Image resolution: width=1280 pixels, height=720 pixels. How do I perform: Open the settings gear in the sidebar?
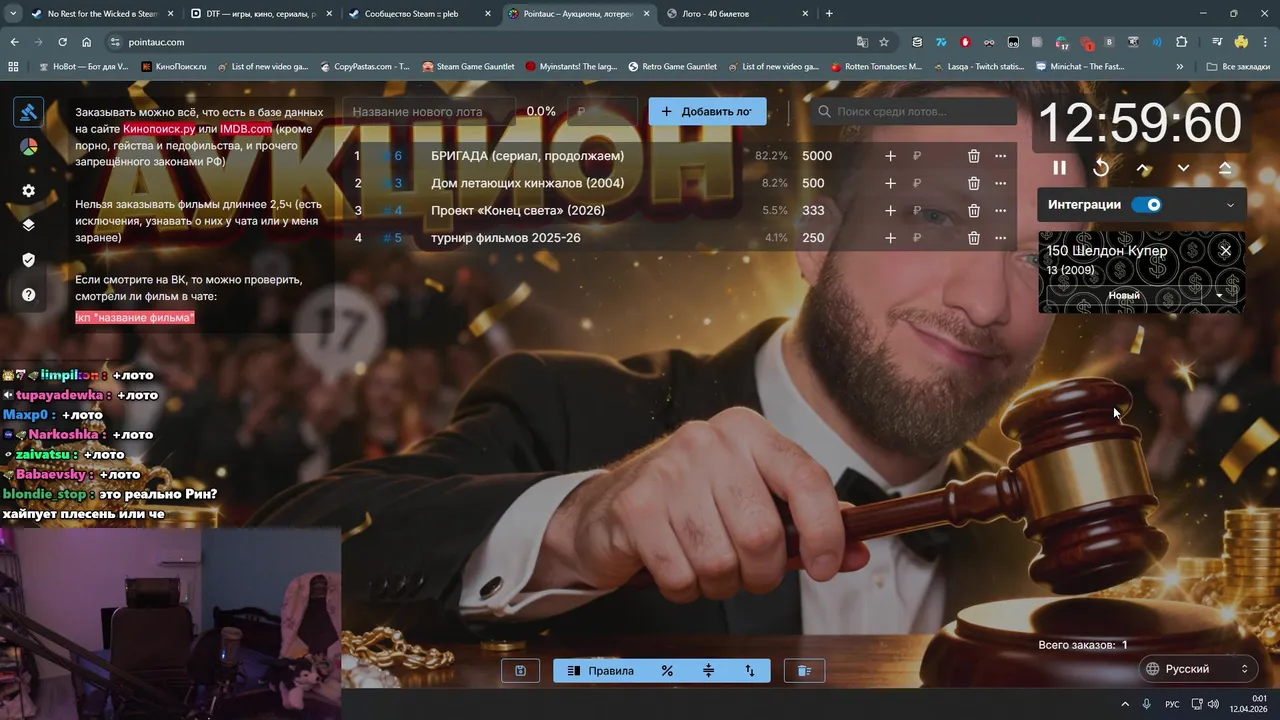click(x=28, y=191)
